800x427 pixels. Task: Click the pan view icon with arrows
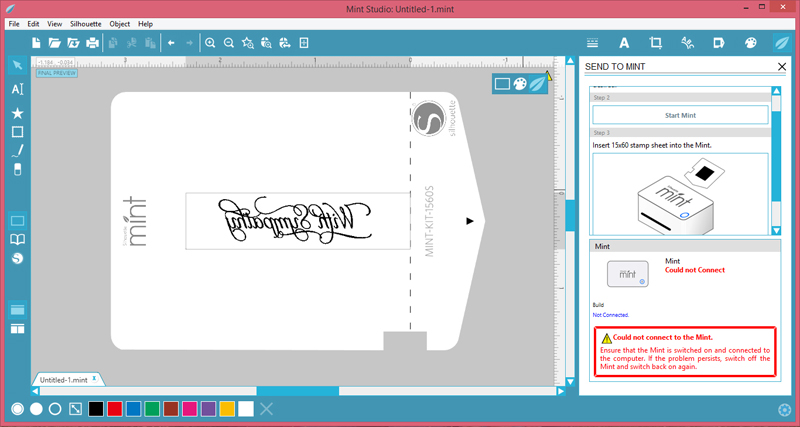pyautogui.click(x=285, y=43)
